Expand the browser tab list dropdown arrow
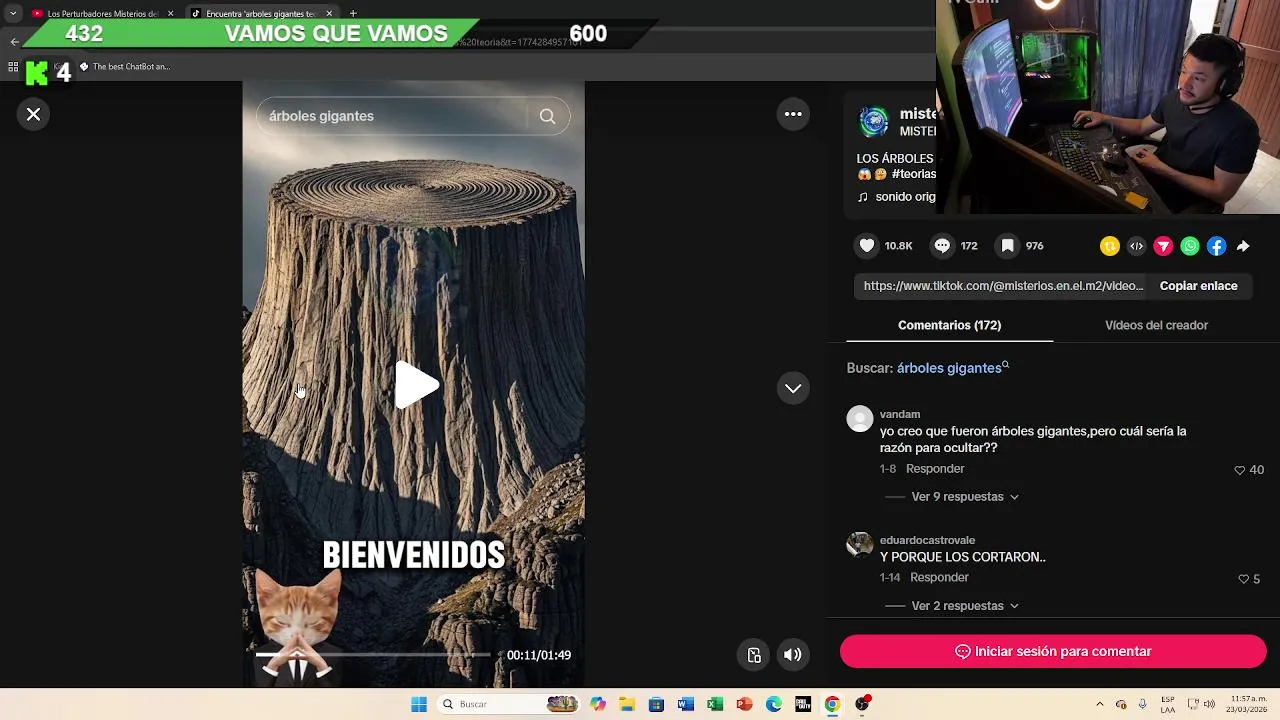This screenshot has height=720, width=1280. [13, 13]
